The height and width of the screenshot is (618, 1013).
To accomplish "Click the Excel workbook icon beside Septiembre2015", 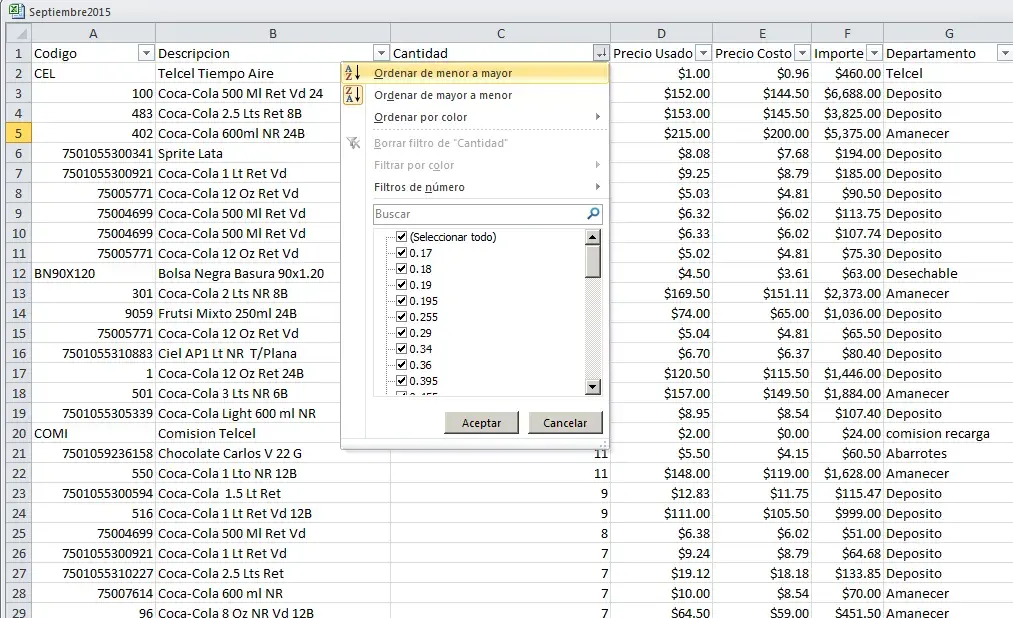I will pos(15,12).
